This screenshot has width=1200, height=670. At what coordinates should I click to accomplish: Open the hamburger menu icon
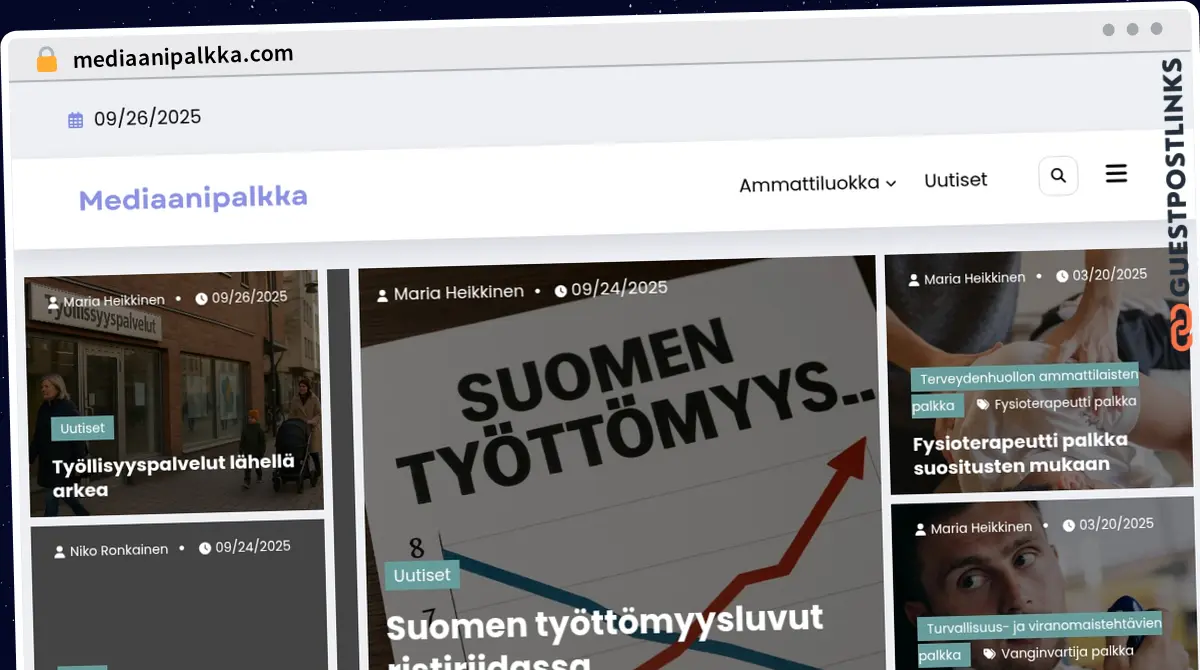tap(1116, 173)
